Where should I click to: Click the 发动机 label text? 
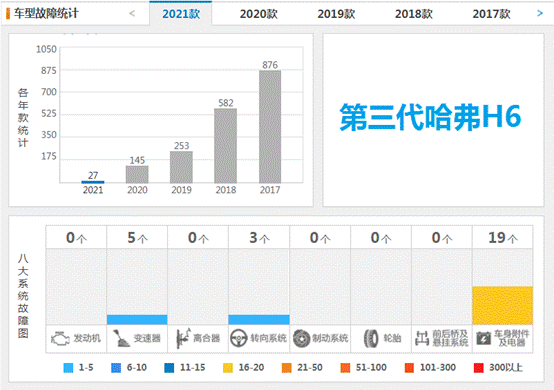[x=87, y=338]
